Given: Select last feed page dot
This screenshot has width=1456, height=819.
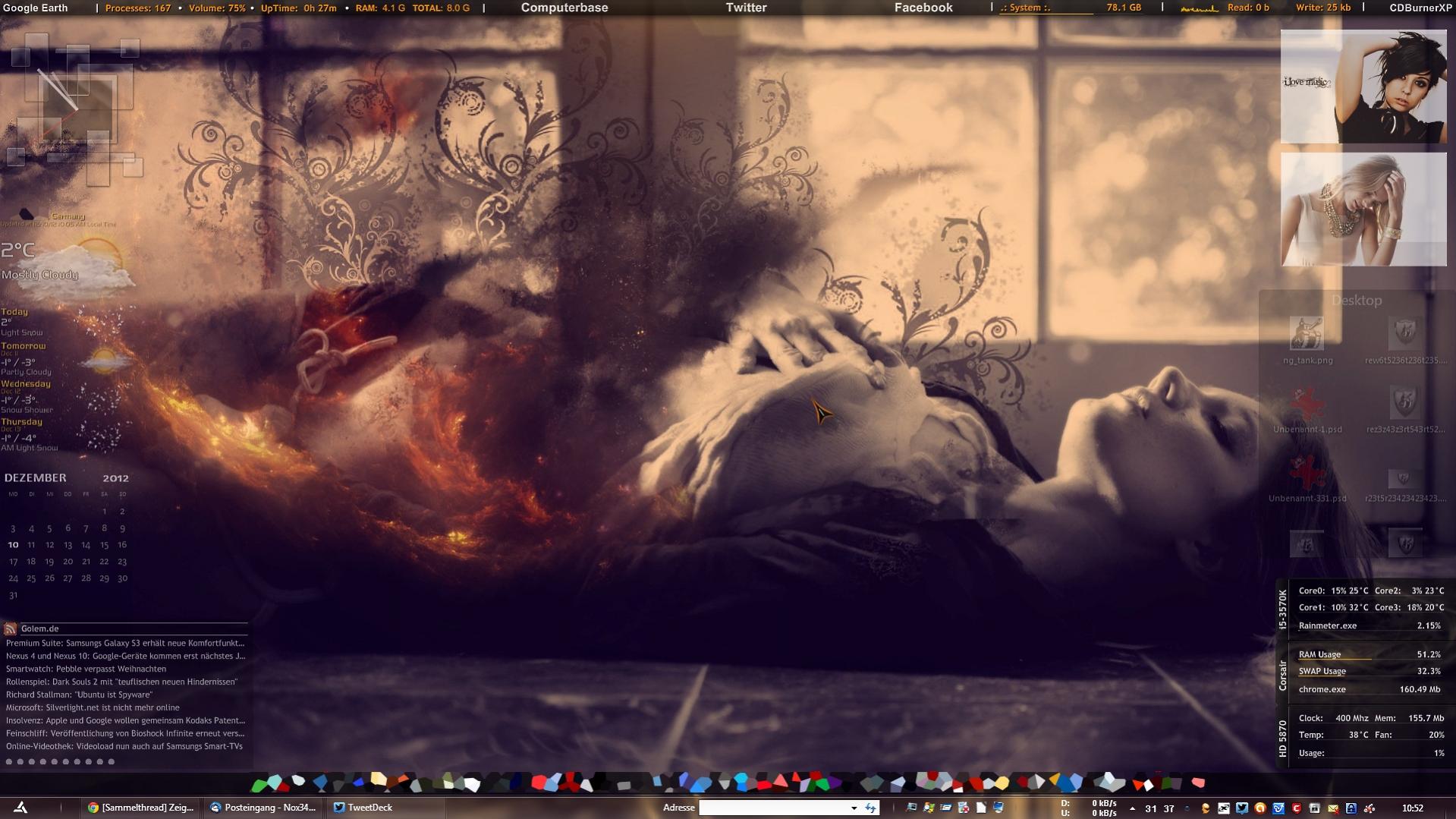Looking at the screenshot, I should click(x=112, y=761).
